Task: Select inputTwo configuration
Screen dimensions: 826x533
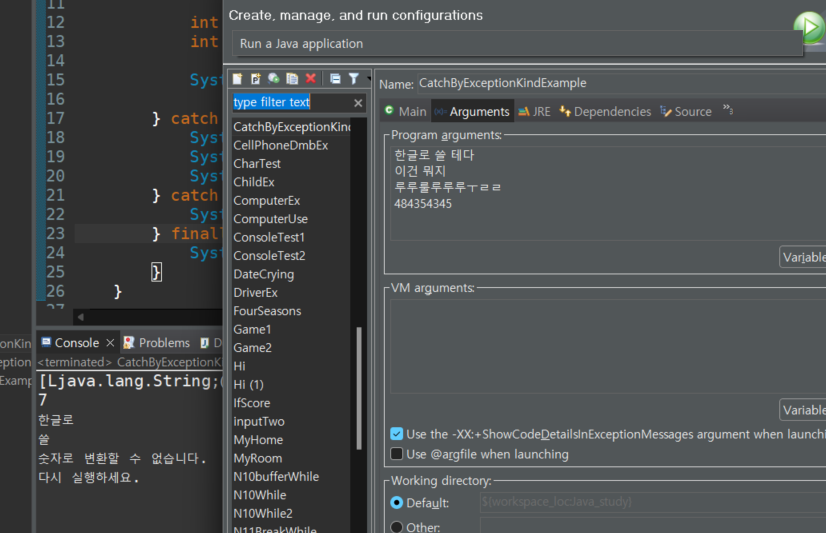Action: [x=259, y=421]
